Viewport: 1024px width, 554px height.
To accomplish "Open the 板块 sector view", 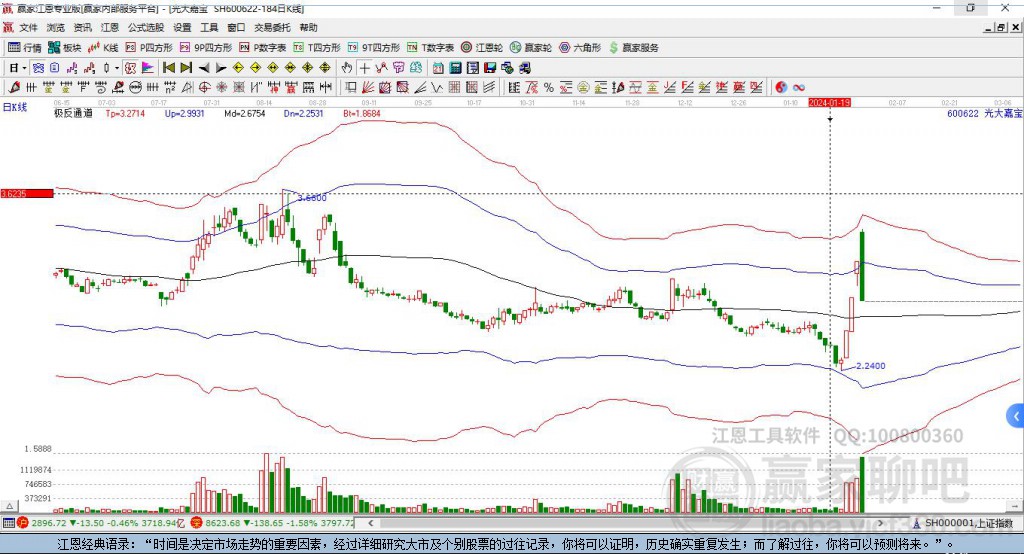I will [x=65, y=48].
